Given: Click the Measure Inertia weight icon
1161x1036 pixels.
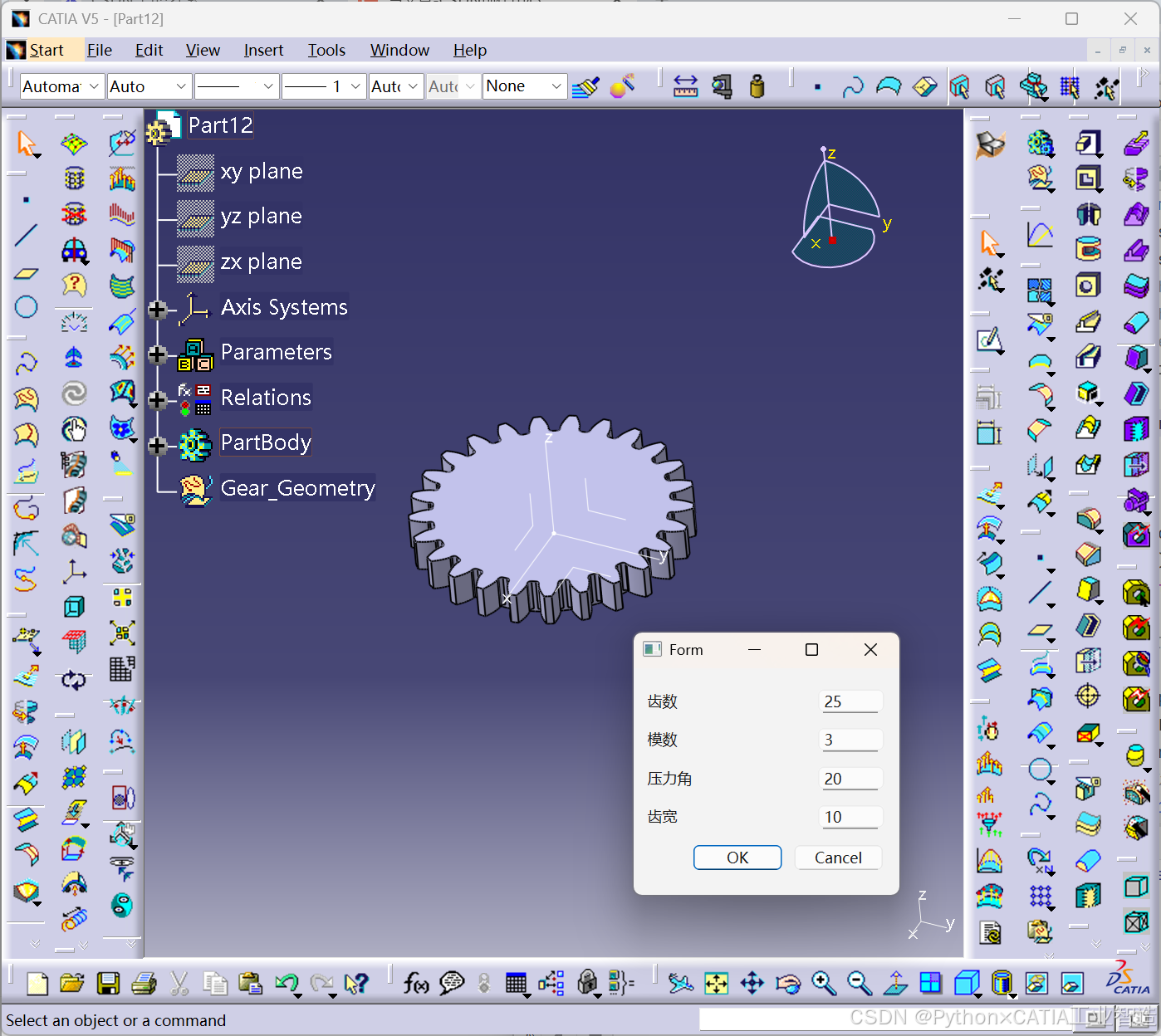Looking at the screenshot, I should pos(757,86).
